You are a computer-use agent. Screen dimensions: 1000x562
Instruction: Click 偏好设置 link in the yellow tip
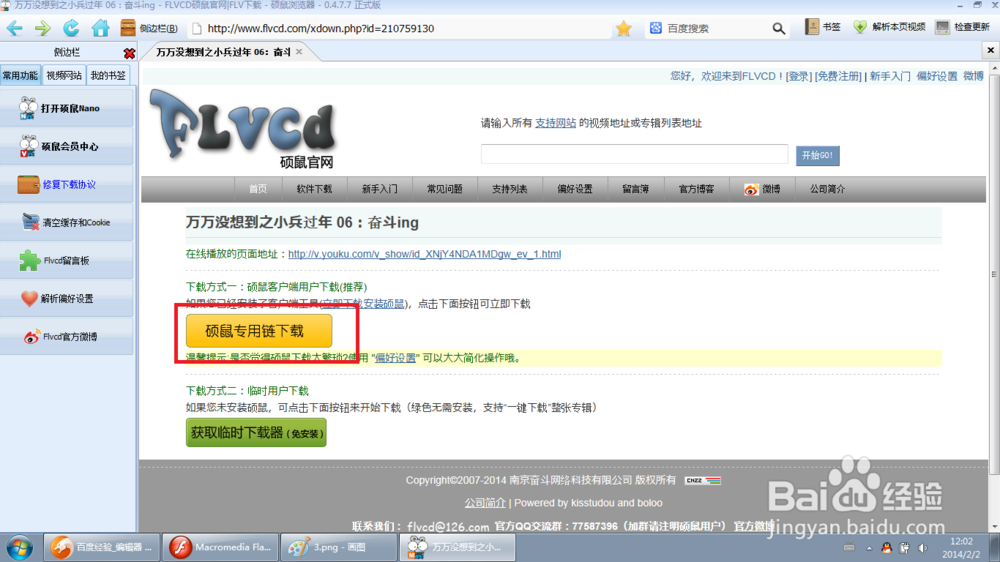pos(395,358)
